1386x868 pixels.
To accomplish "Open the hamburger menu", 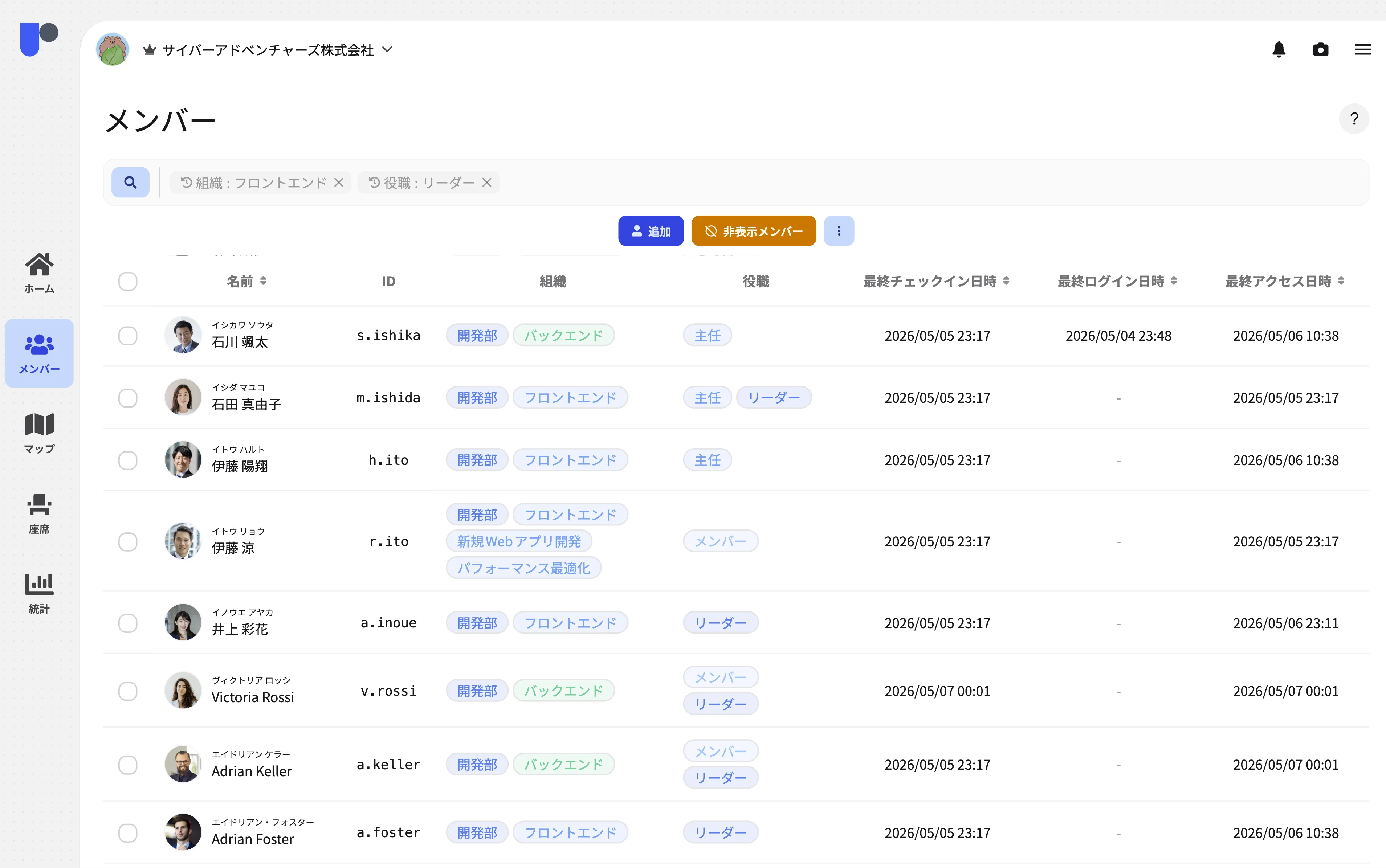I will coord(1362,50).
